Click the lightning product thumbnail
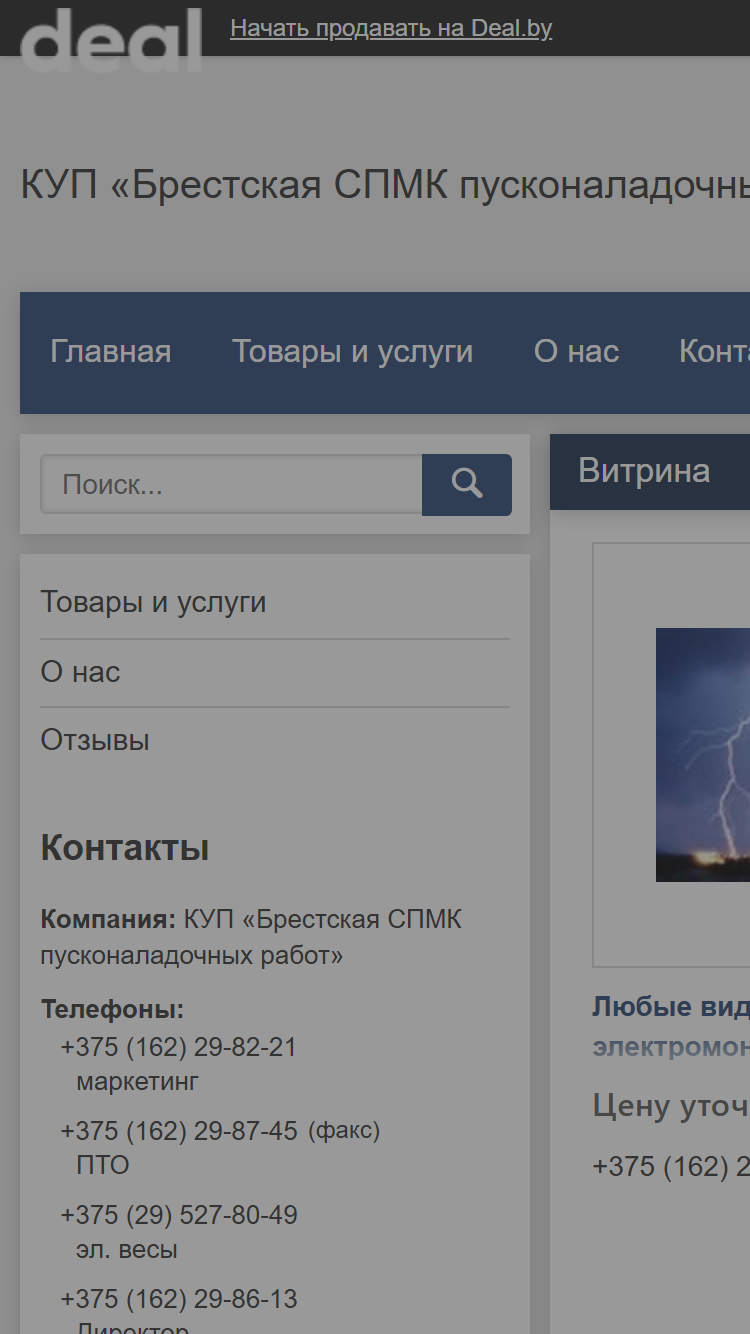This screenshot has height=1334, width=750. point(702,755)
